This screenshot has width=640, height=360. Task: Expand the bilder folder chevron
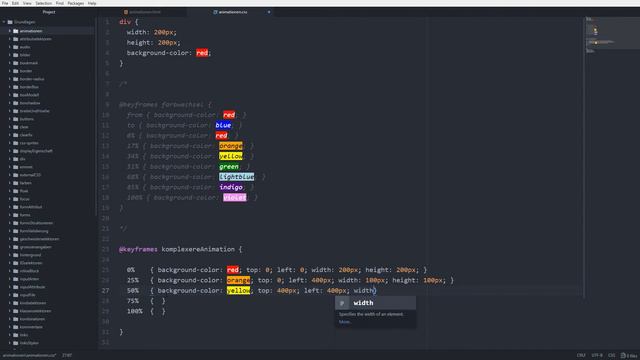coord(10,55)
